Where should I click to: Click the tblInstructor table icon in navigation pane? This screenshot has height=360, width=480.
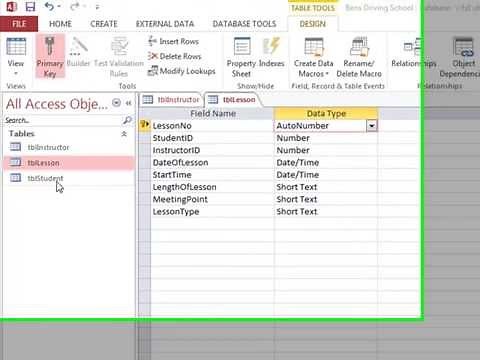click(15, 147)
